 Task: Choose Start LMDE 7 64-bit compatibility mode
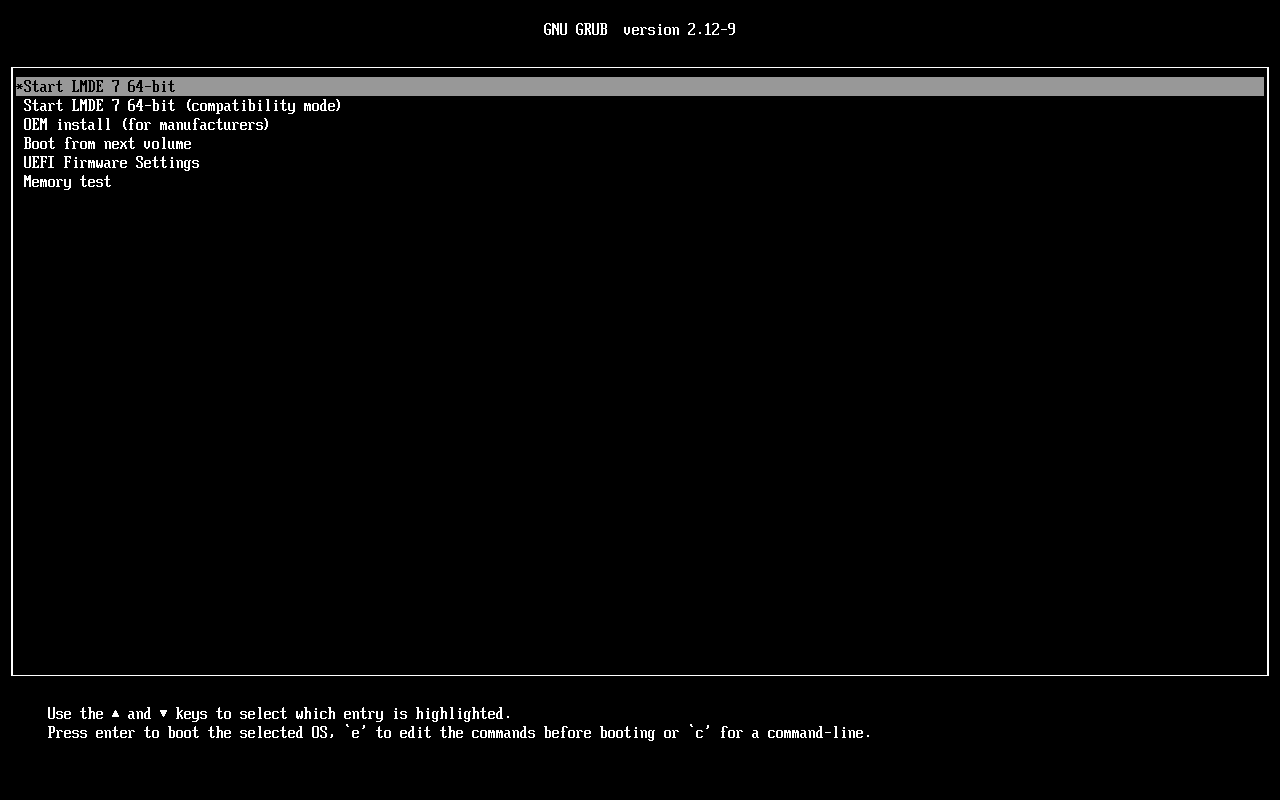click(x=182, y=105)
